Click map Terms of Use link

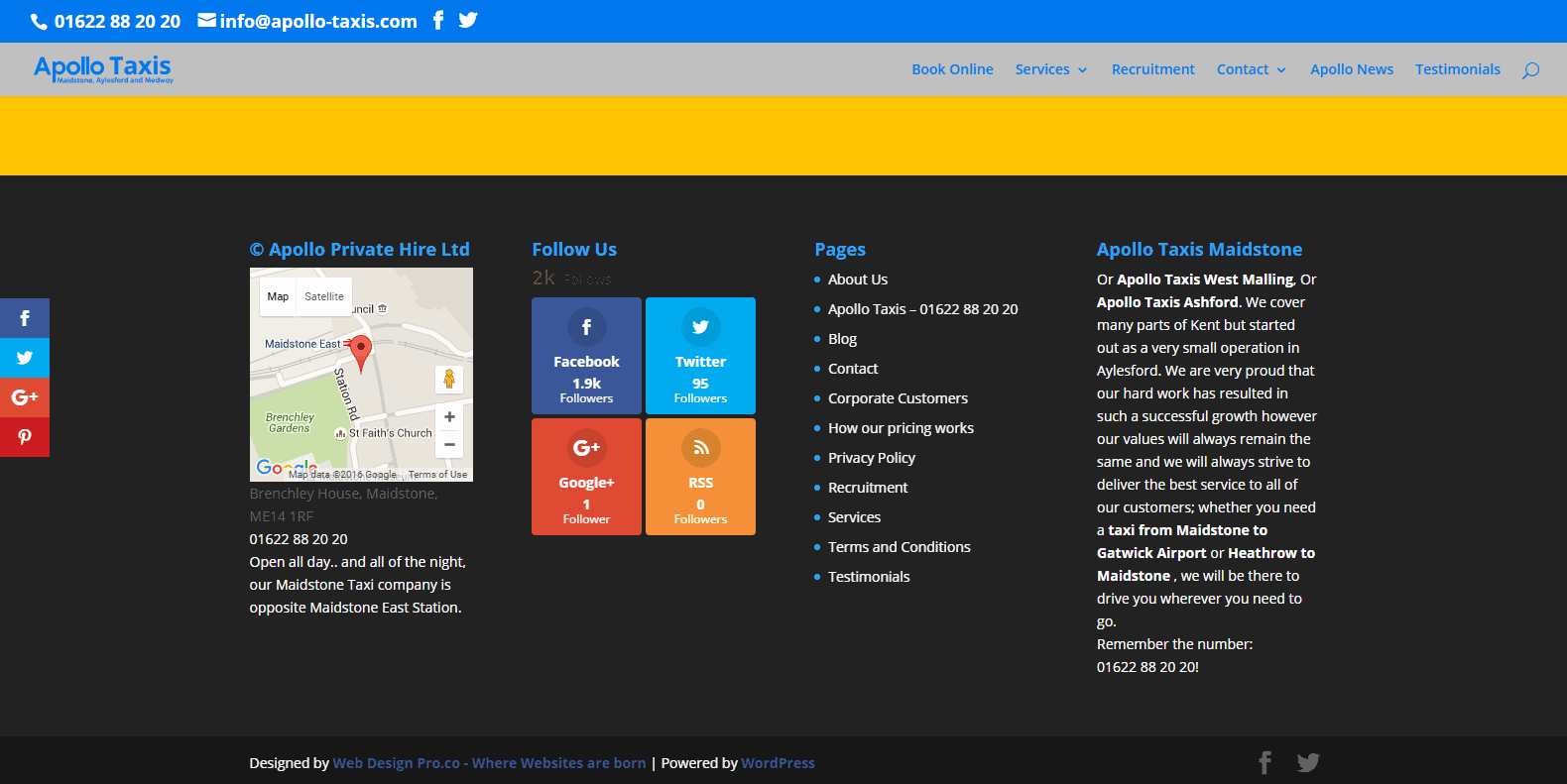click(437, 475)
